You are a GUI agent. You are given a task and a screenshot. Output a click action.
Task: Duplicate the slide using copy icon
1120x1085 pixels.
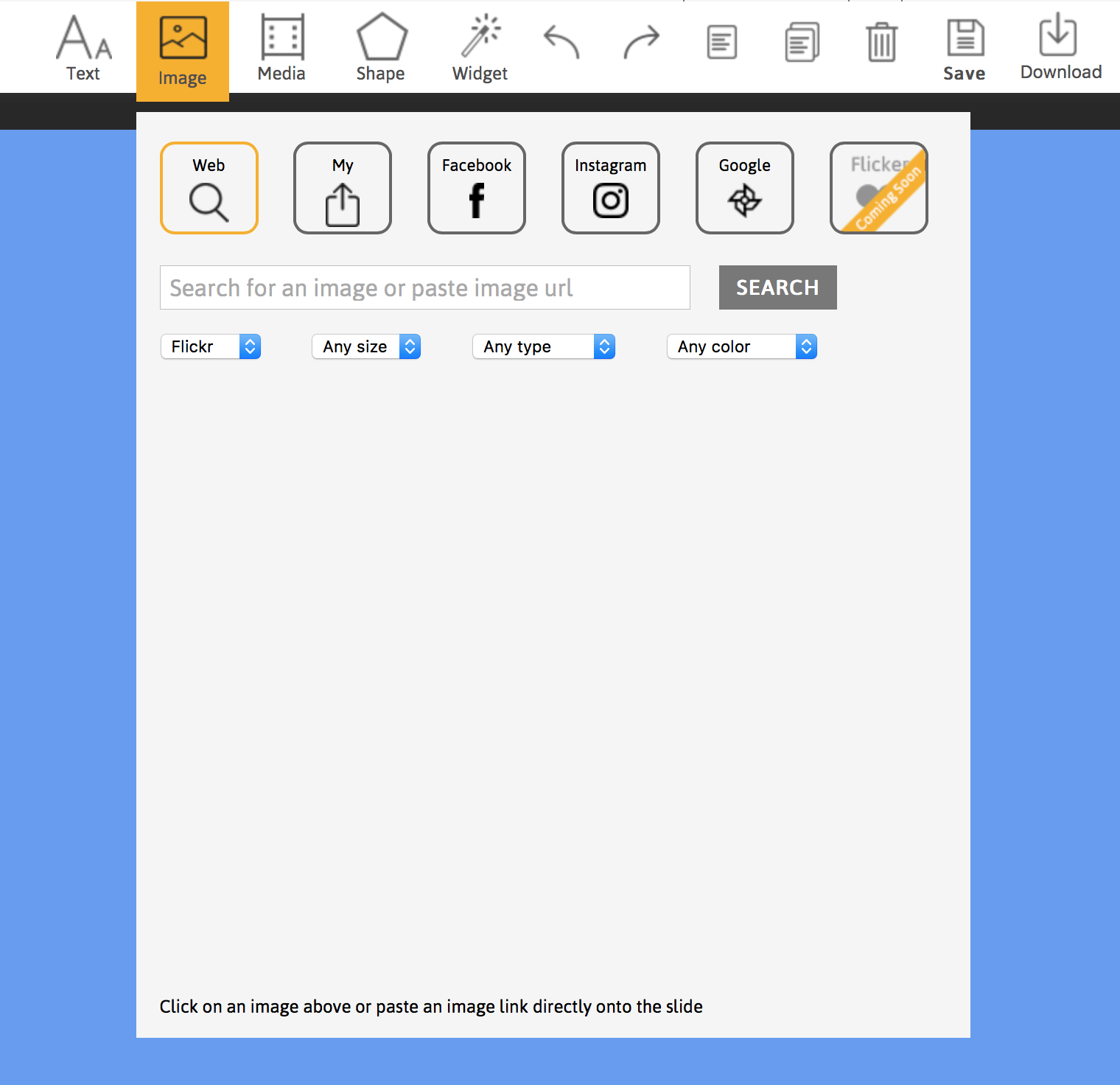(802, 42)
